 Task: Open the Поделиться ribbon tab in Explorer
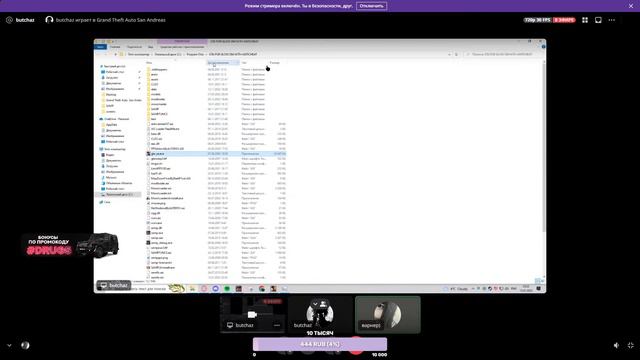(x=134, y=47)
